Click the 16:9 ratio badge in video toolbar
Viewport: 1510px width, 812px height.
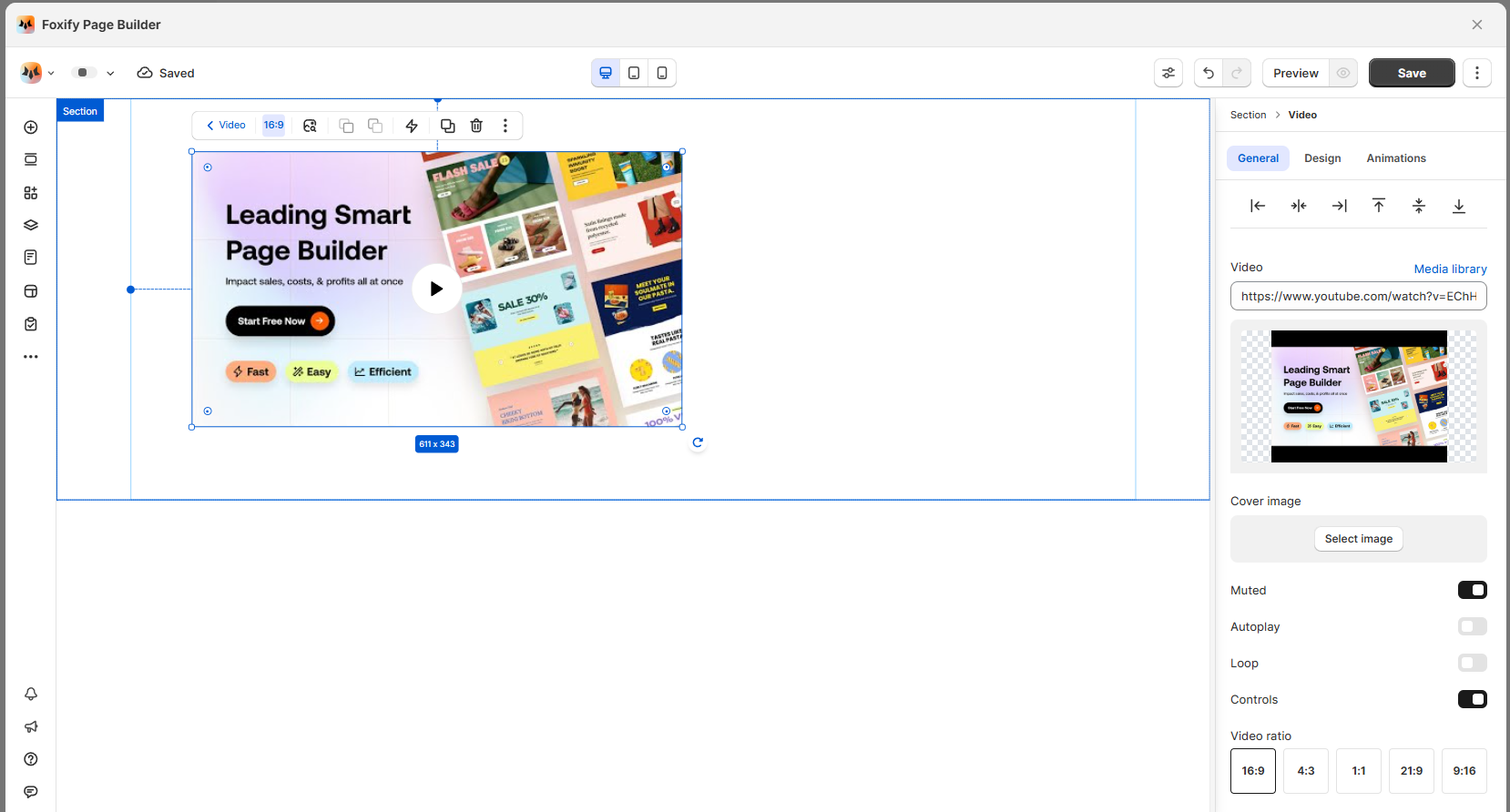pyautogui.click(x=274, y=126)
